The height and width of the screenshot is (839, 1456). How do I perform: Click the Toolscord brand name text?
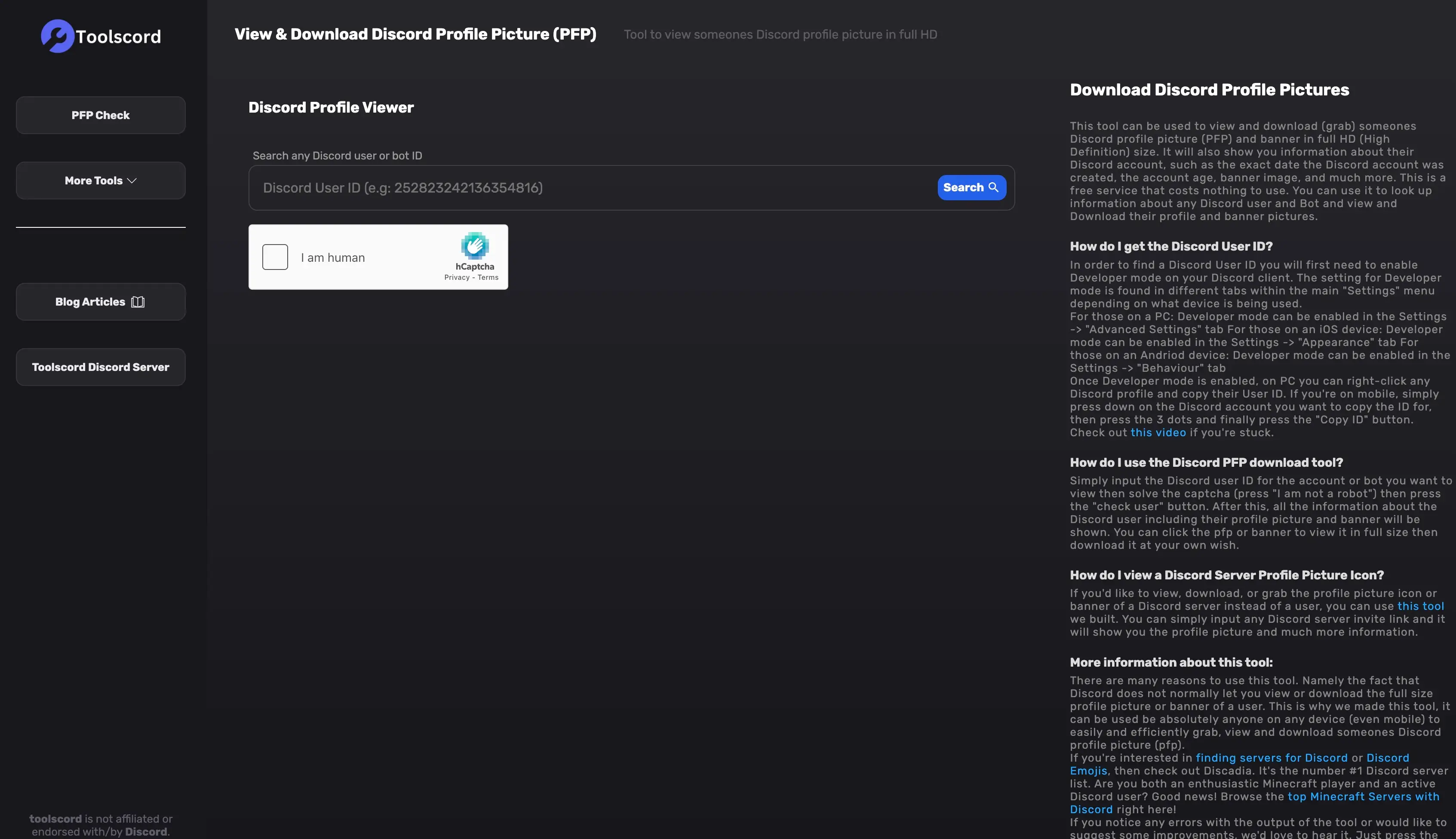pos(118,37)
